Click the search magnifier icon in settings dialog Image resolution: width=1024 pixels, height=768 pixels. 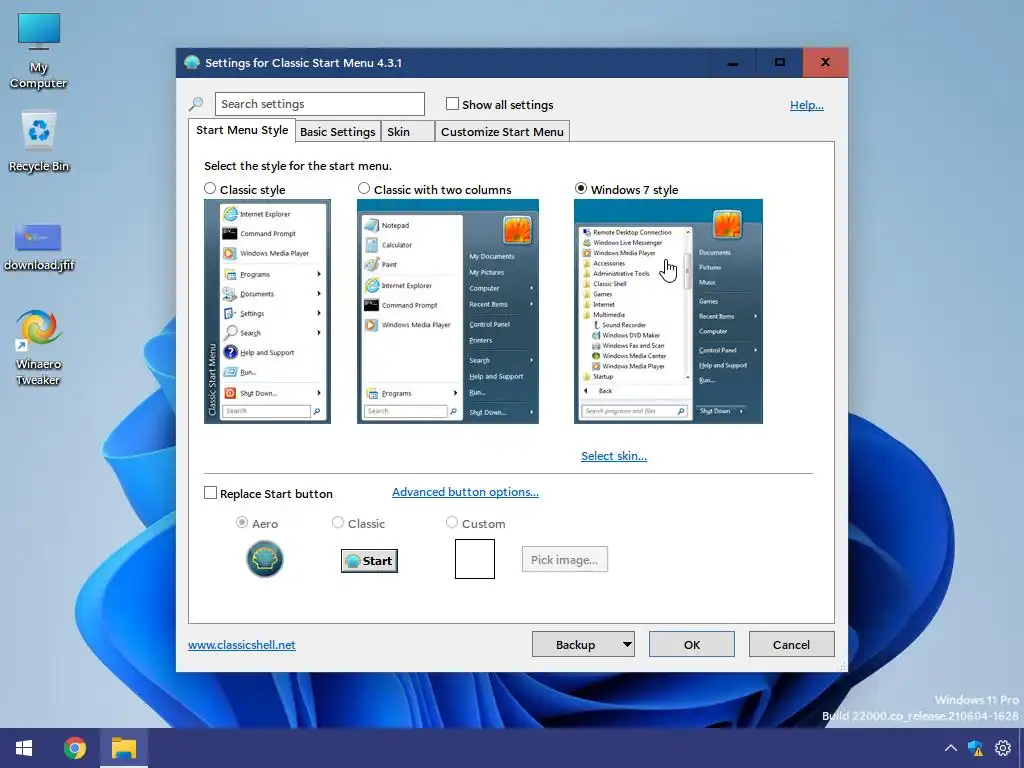[196, 104]
